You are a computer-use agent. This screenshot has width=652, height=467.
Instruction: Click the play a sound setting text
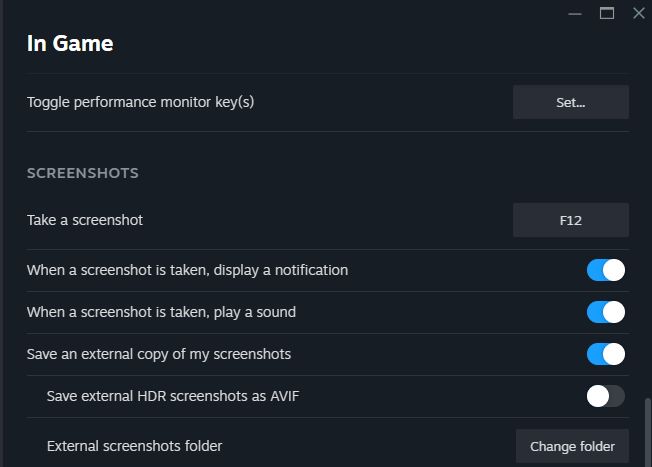(161, 312)
